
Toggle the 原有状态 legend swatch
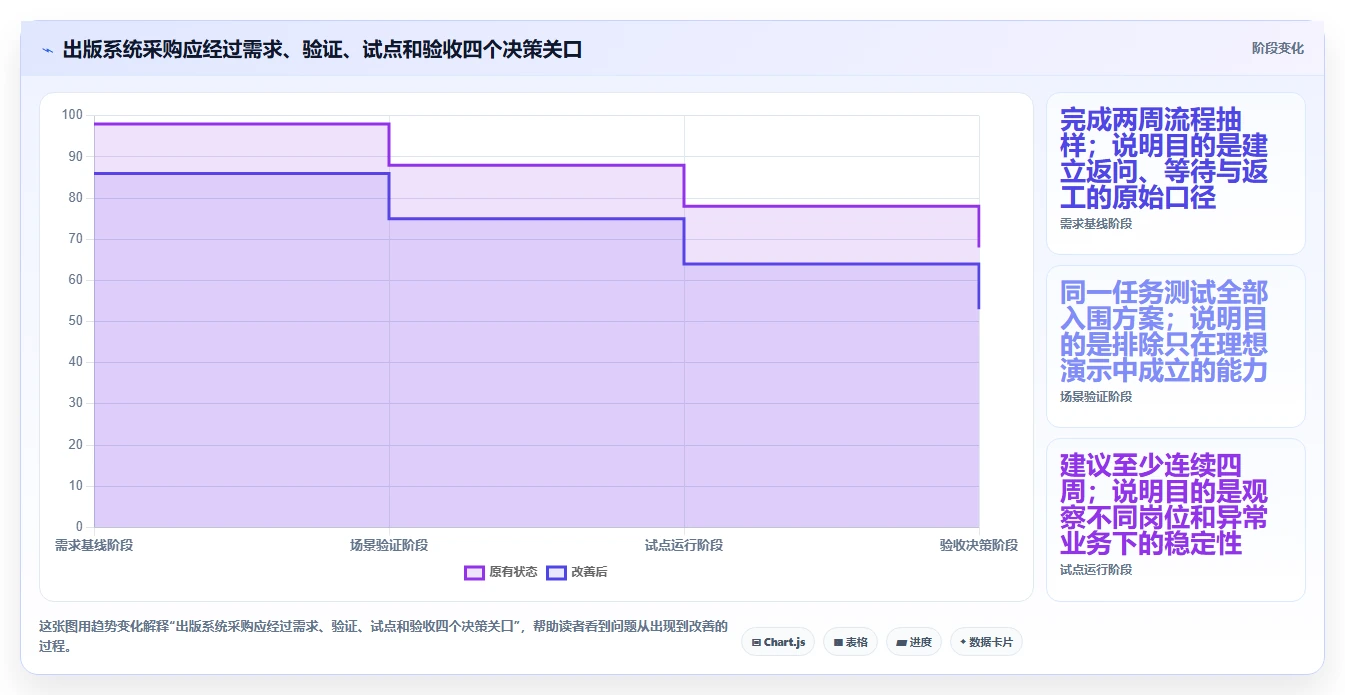tap(474, 572)
